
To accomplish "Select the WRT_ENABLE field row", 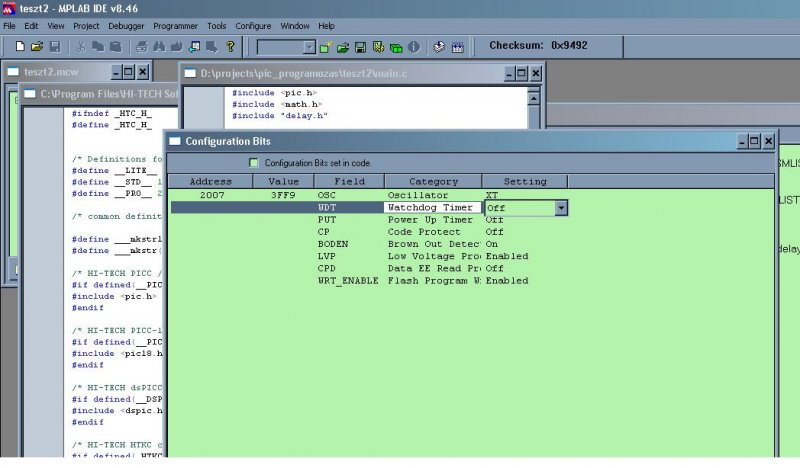I will point(348,281).
